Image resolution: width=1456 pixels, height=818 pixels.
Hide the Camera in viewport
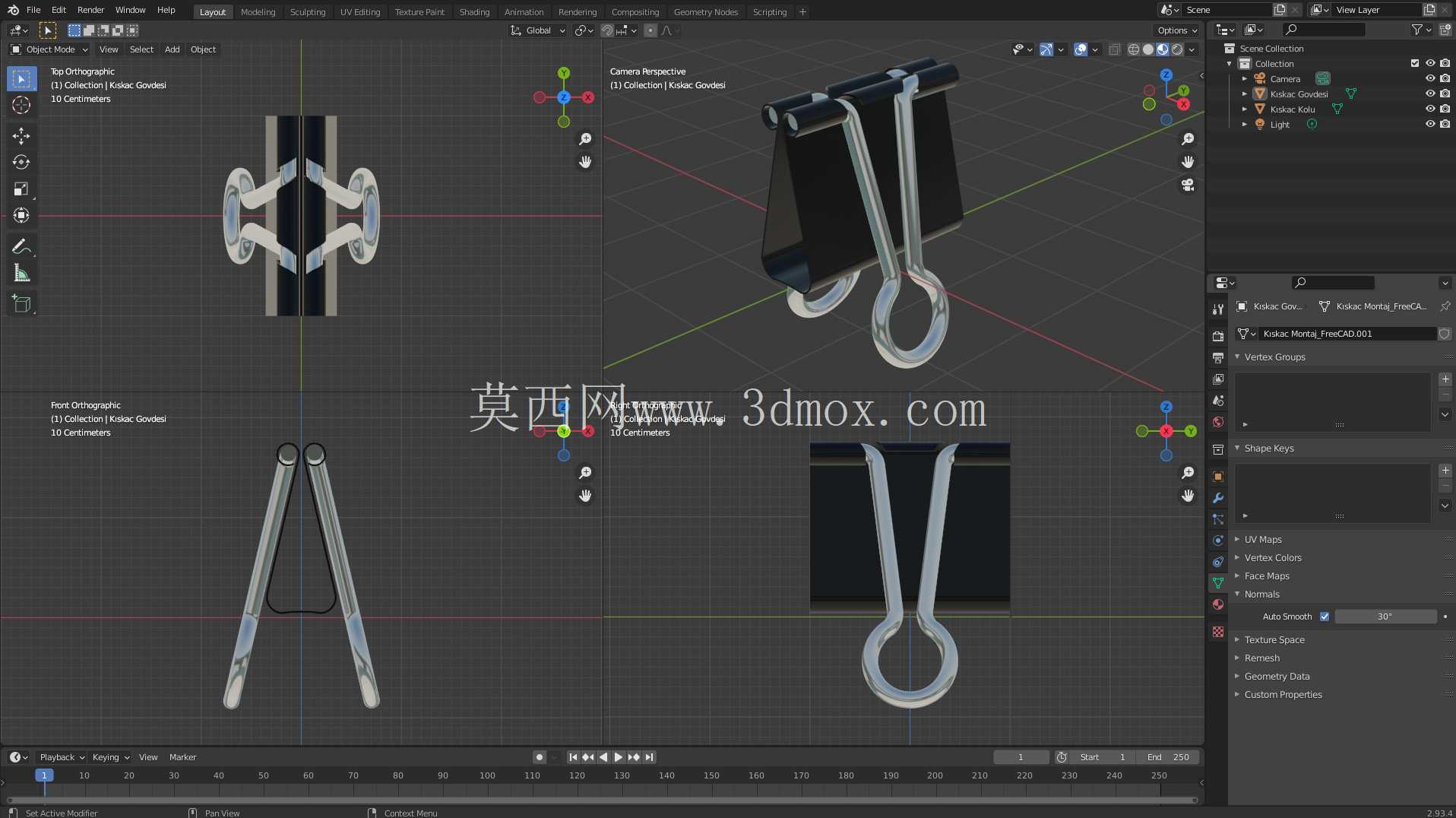[x=1430, y=78]
